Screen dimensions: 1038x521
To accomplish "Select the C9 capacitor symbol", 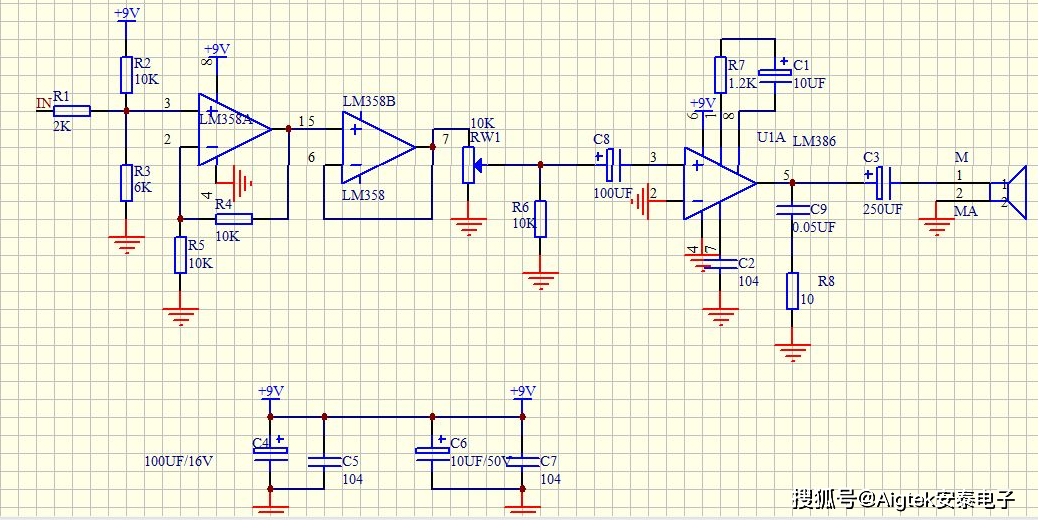I will [792, 210].
